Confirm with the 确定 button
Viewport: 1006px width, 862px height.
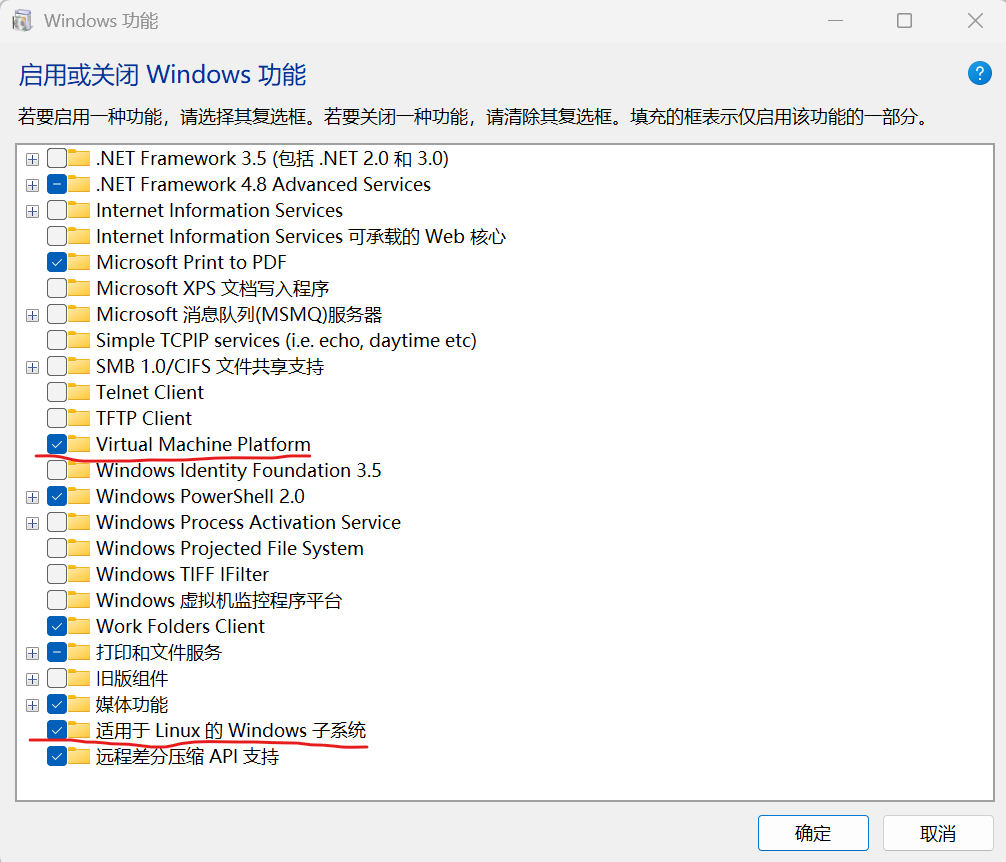click(813, 833)
